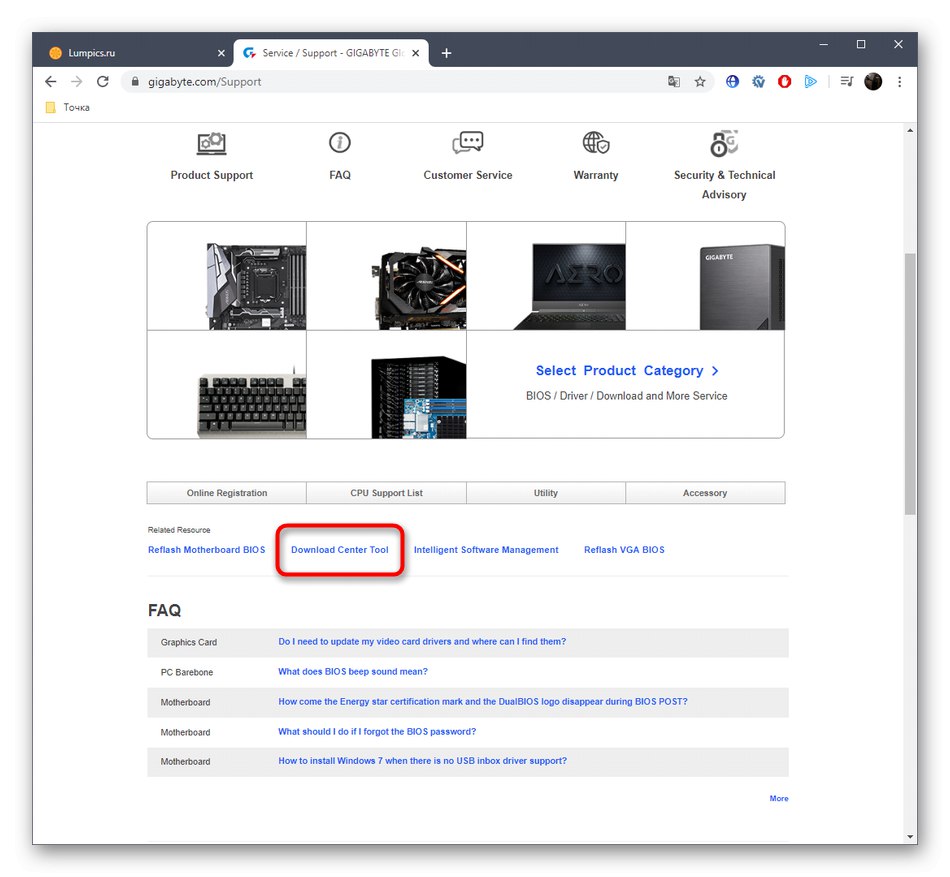950x877 pixels.
Task: Open install Windows 7 USB driver question
Action: coord(423,761)
